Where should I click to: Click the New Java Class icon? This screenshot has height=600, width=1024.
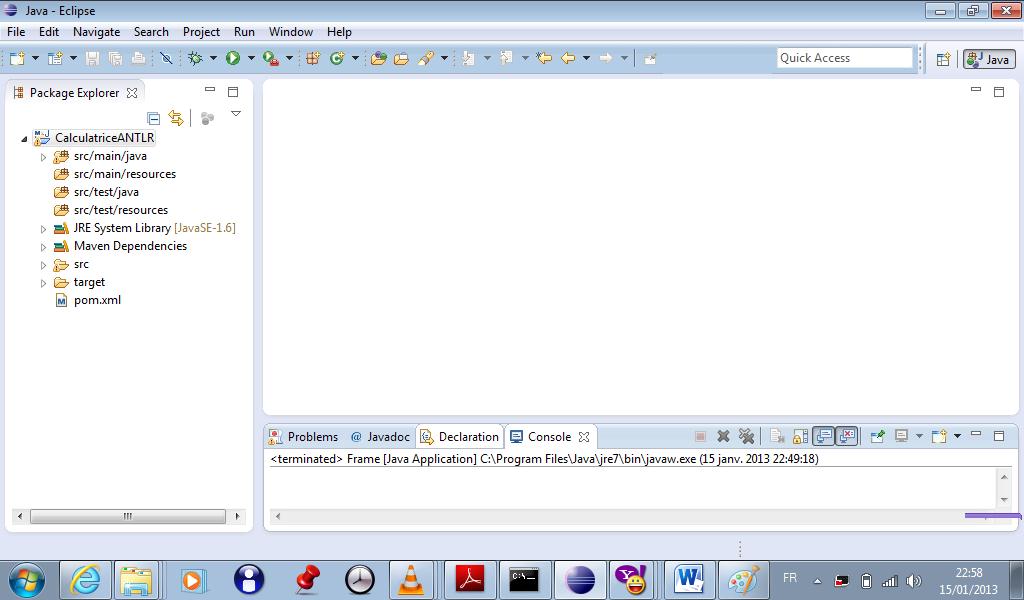pyautogui.click(x=337, y=59)
